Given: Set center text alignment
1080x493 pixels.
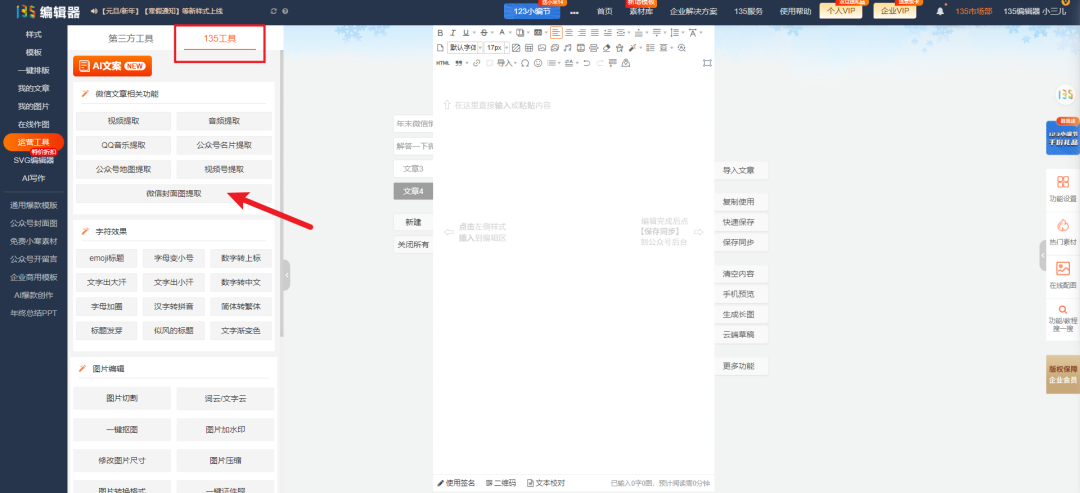Looking at the screenshot, I should click(x=569, y=32).
